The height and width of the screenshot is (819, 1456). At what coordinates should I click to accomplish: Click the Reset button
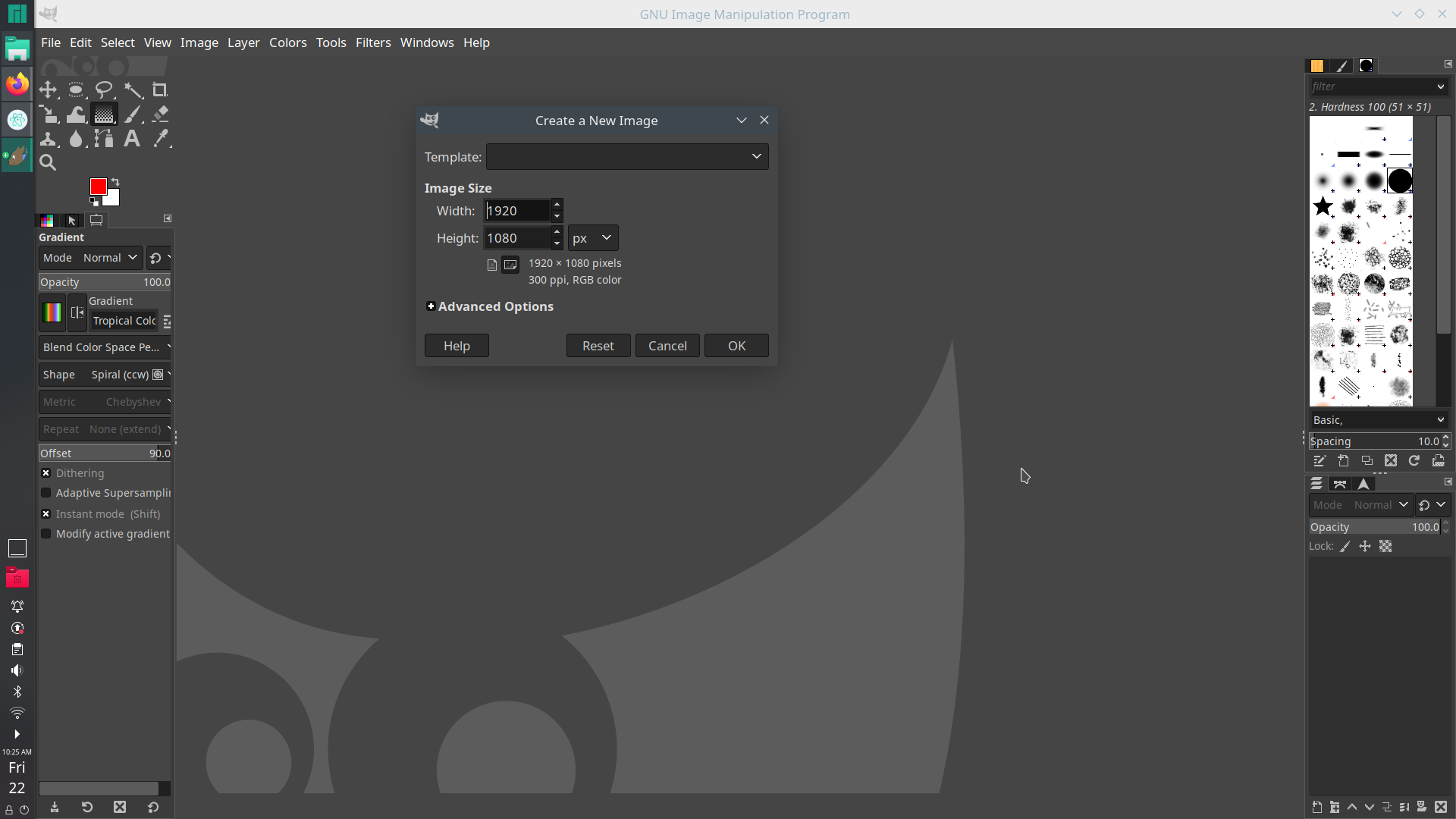[598, 345]
